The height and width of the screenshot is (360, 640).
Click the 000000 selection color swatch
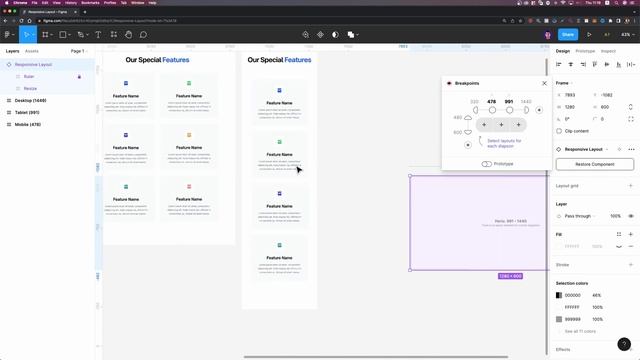pos(559,295)
